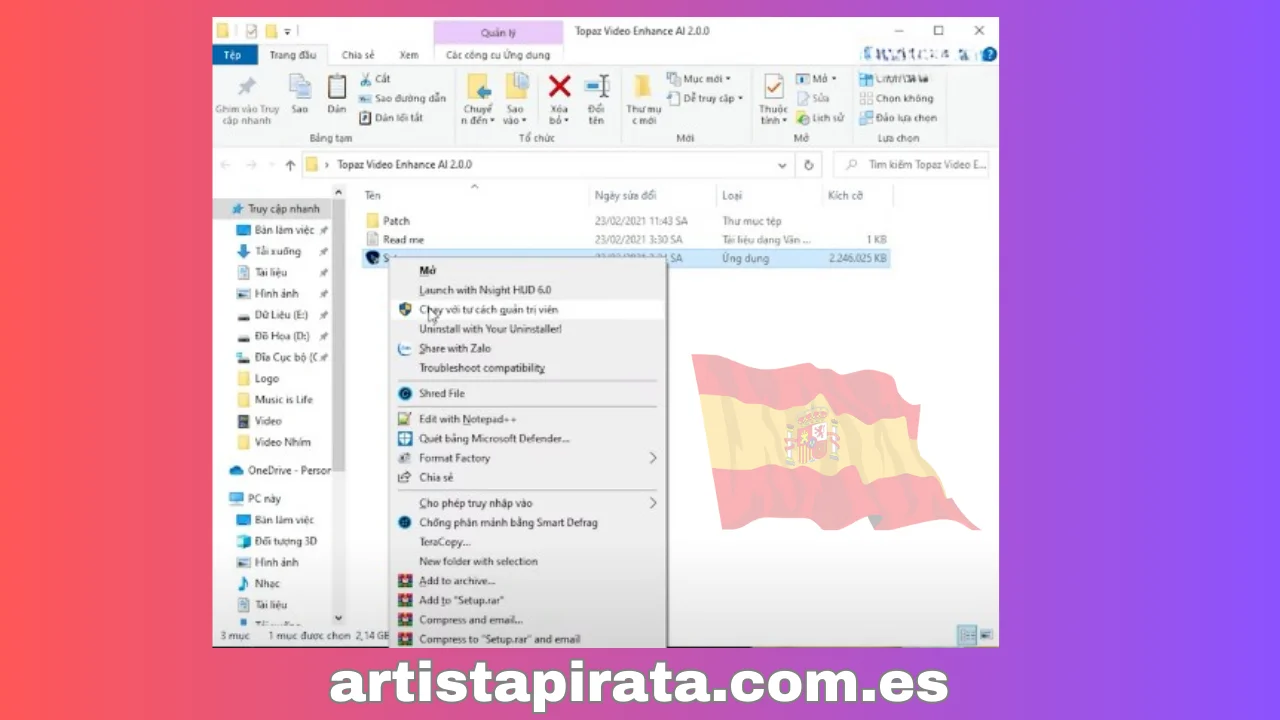Click Đảo lựa chọn (Invert selection)

click(x=899, y=117)
